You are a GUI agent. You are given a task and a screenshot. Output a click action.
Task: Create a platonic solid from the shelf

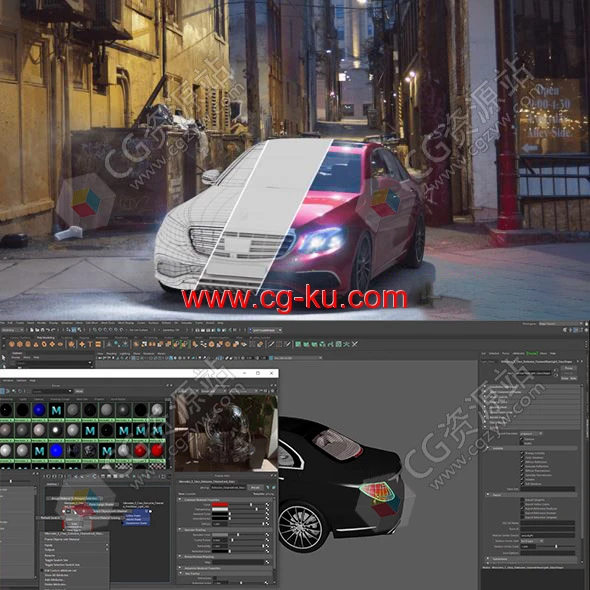tap(71, 344)
